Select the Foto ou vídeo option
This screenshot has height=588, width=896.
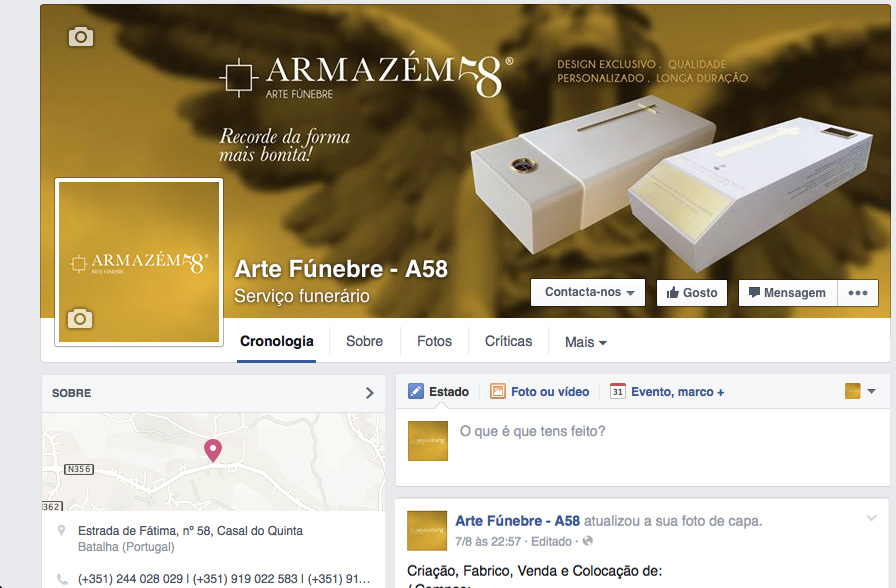click(539, 391)
